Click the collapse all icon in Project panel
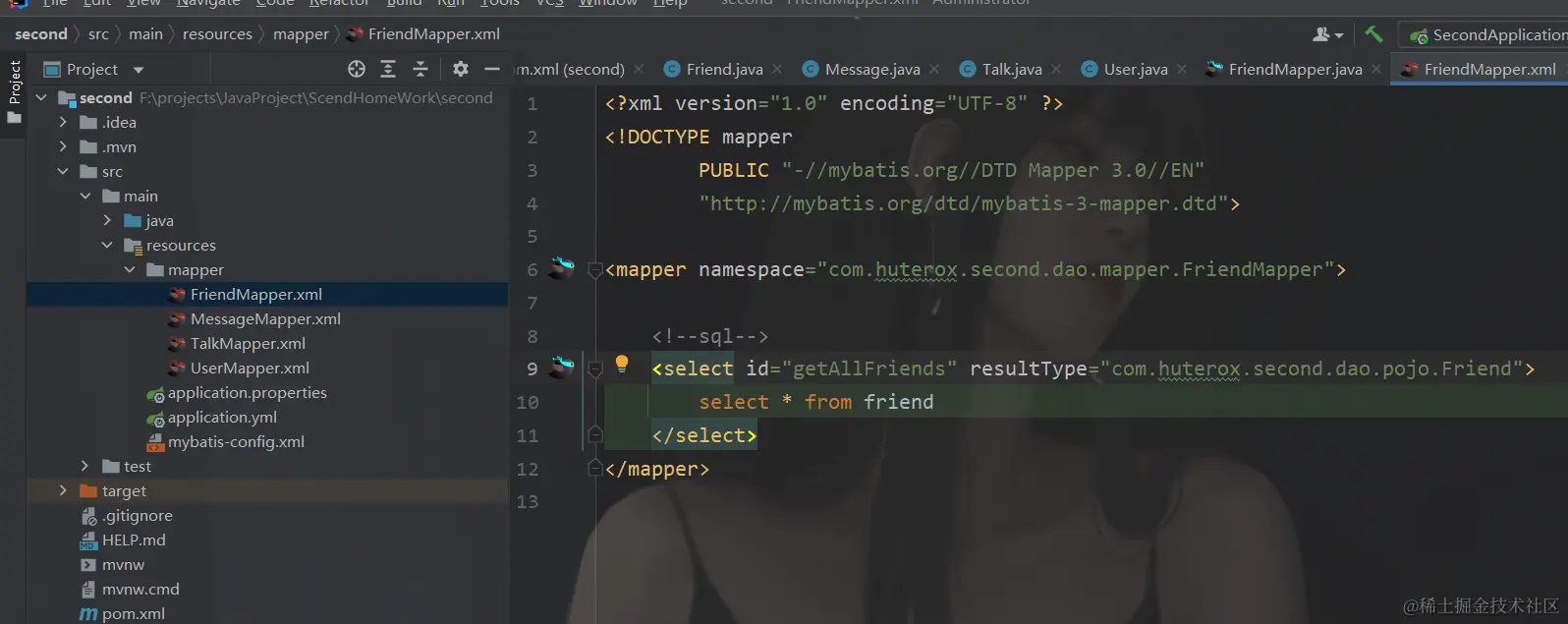This screenshot has width=1568, height=624. point(420,69)
